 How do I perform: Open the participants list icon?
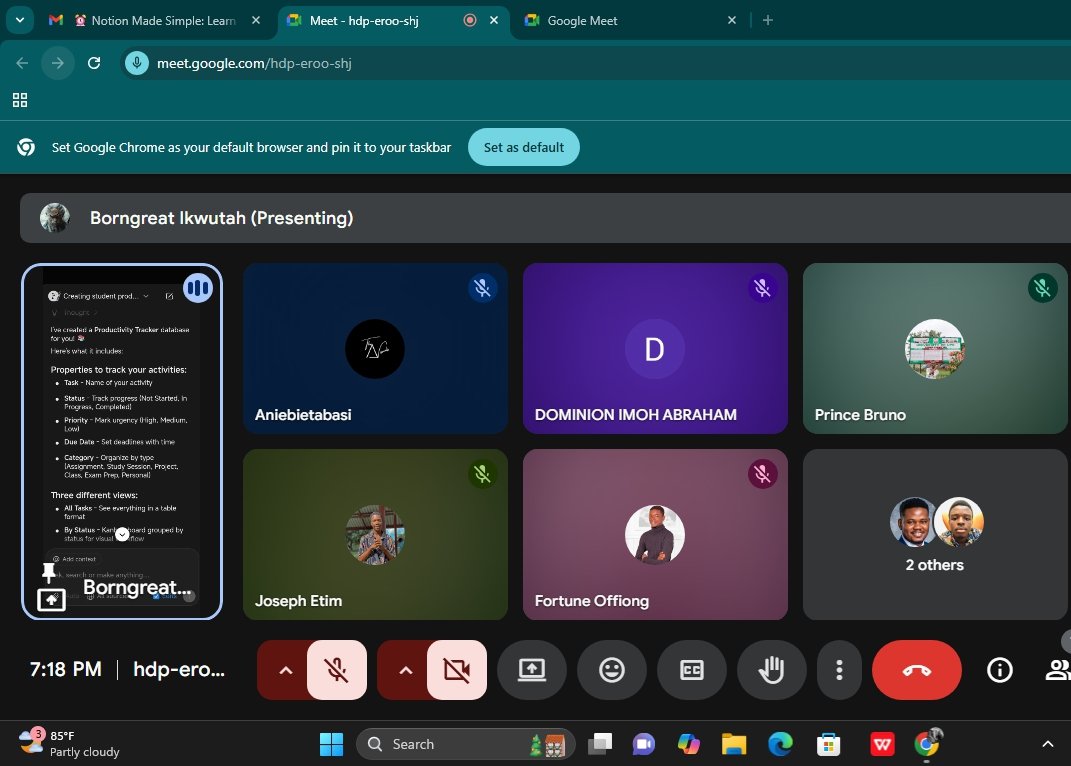pyautogui.click(x=1058, y=670)
